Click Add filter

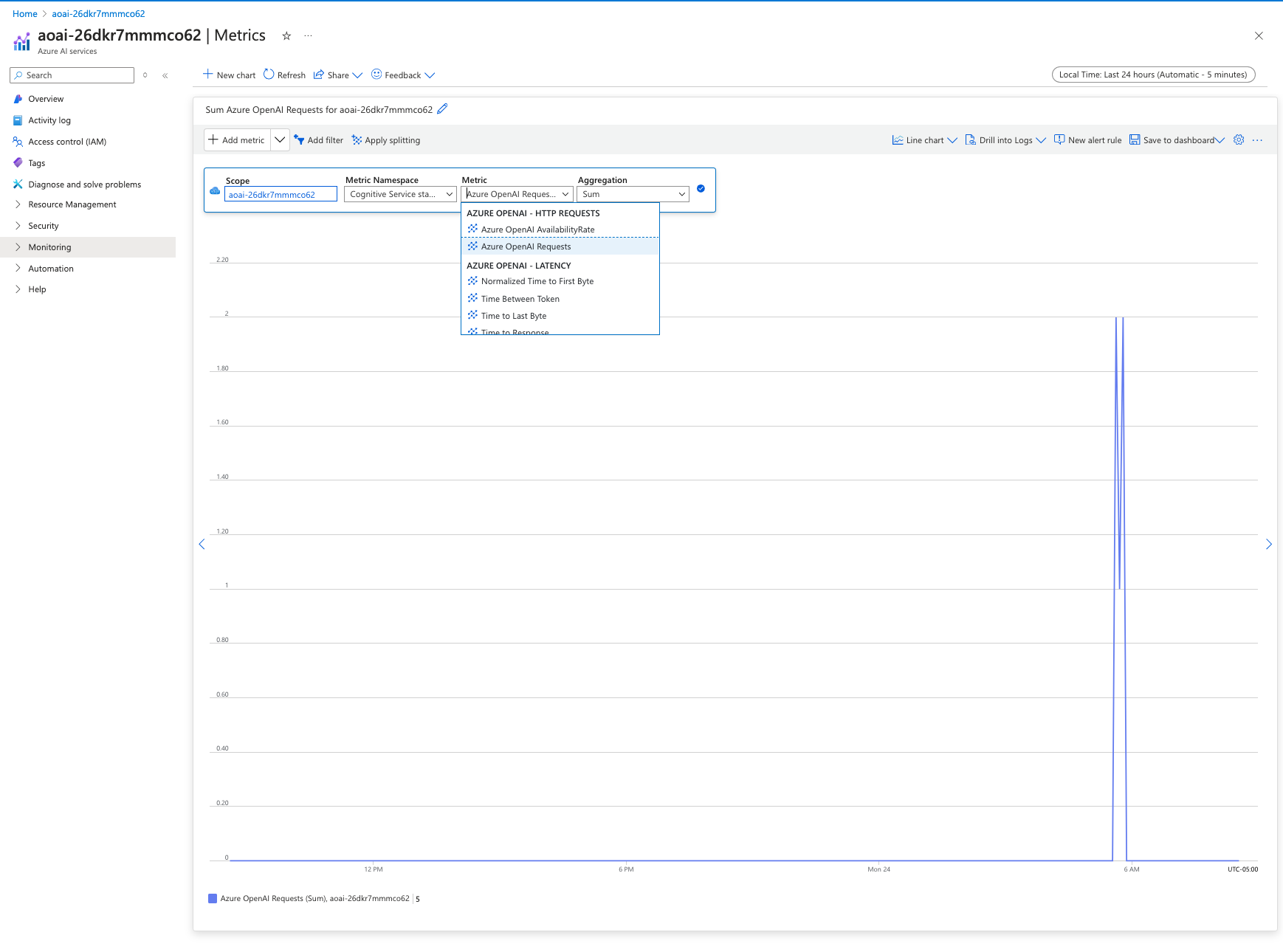pos(318,140)
